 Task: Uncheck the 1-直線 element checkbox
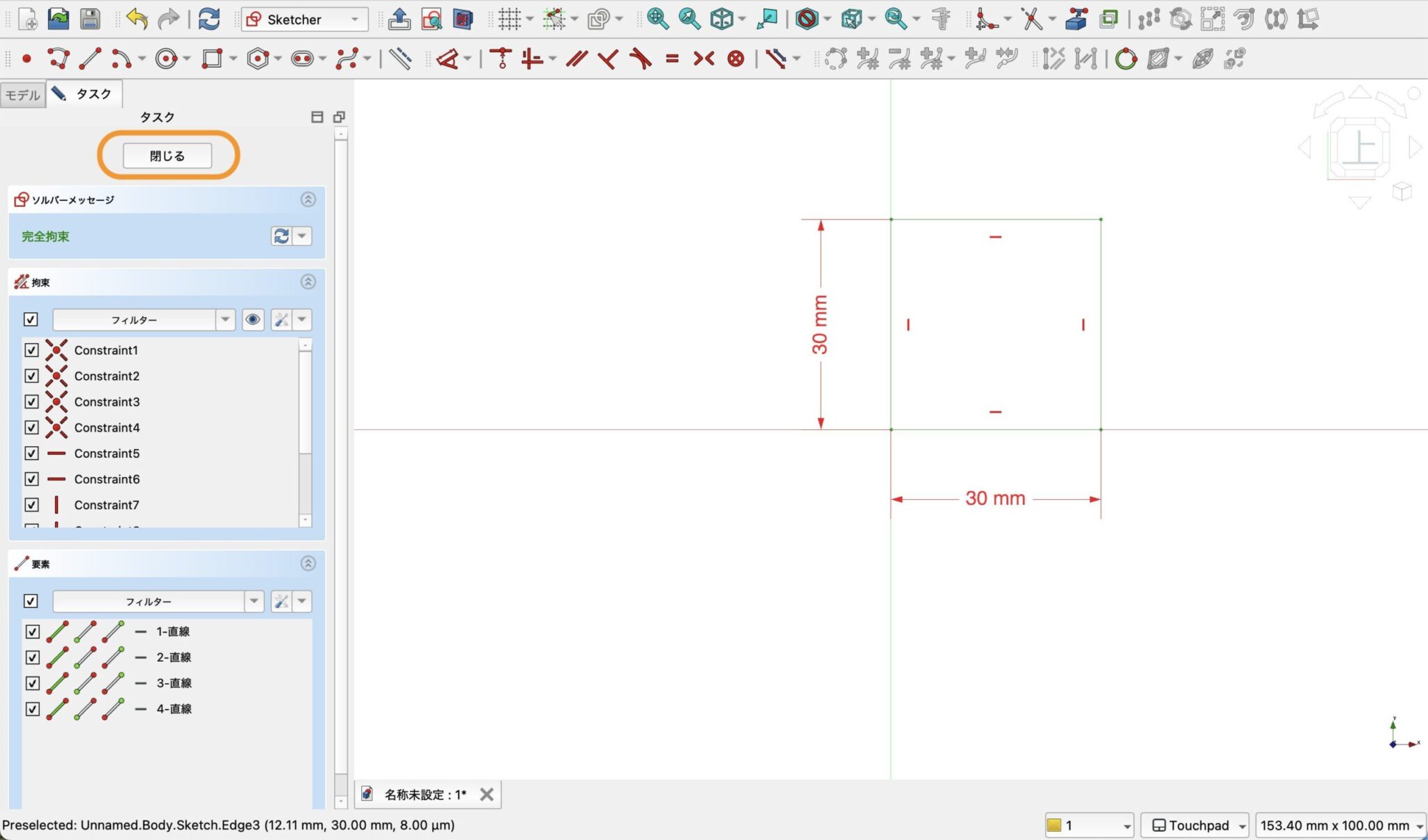point(33,632)
